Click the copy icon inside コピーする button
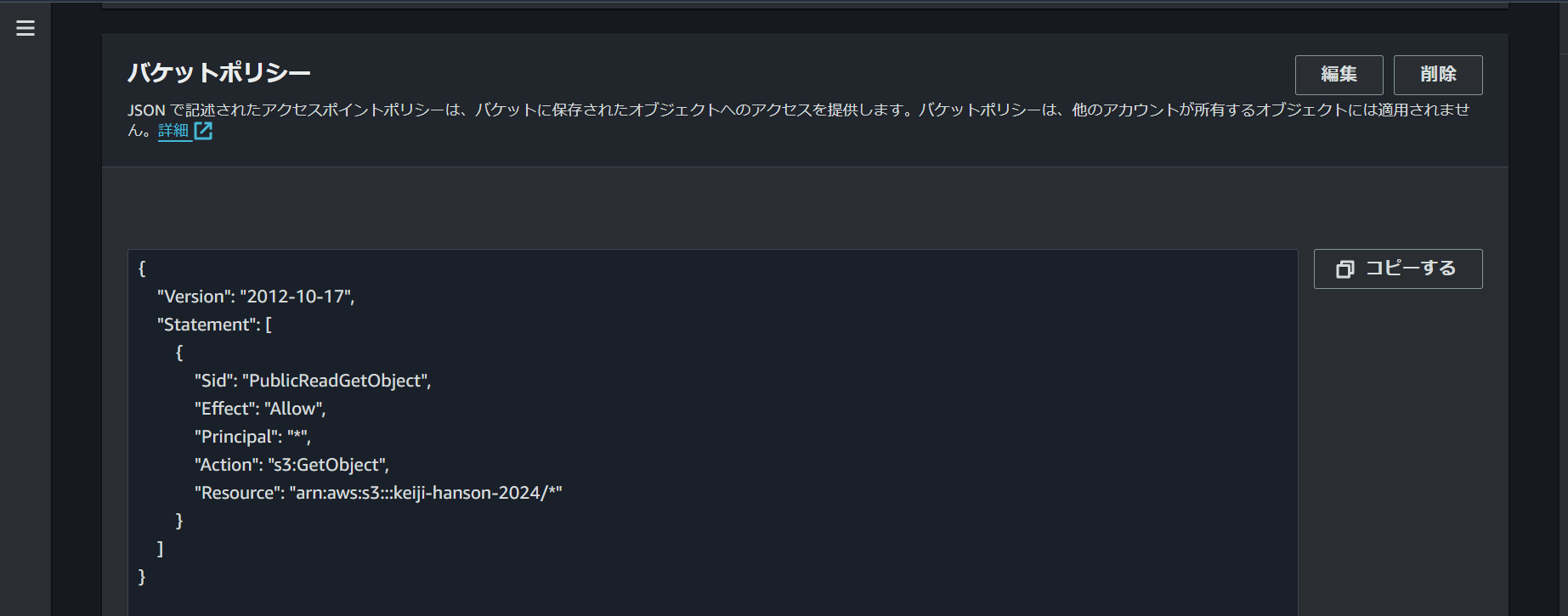 (x=1345, y=268)
